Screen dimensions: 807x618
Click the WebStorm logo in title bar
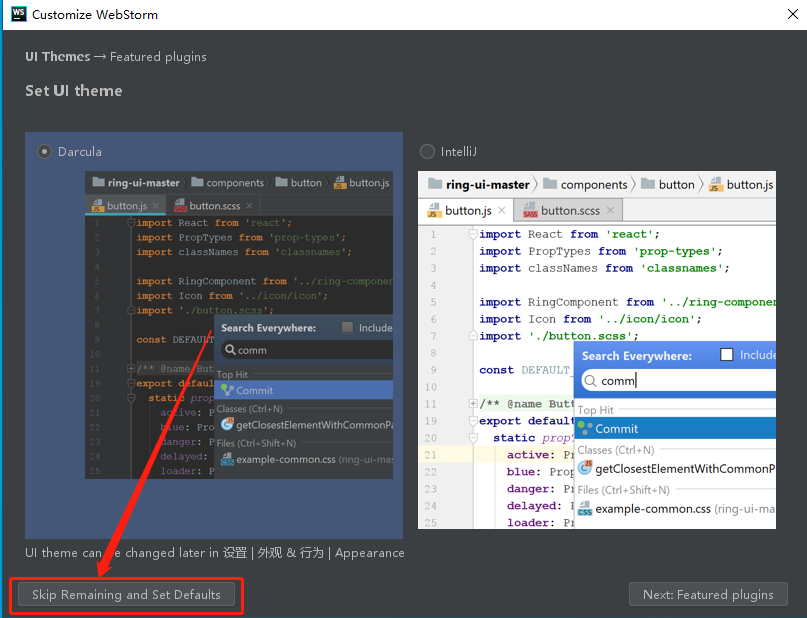(x=19, y=14)
